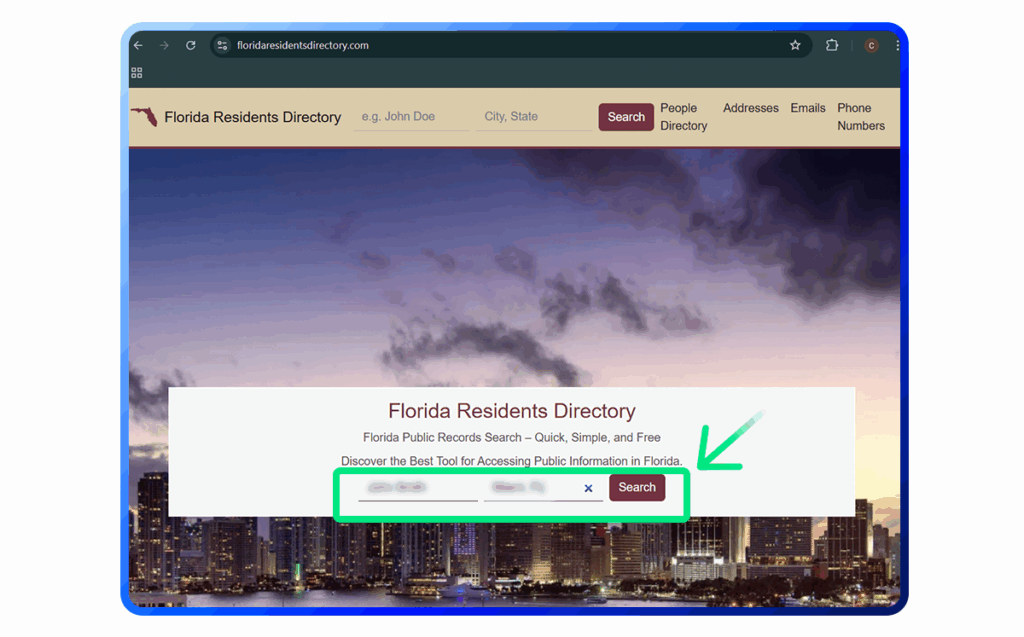Click the Florida state logo icon
This screenshot has width=1024, height=637.
click(x=144, y=117)
